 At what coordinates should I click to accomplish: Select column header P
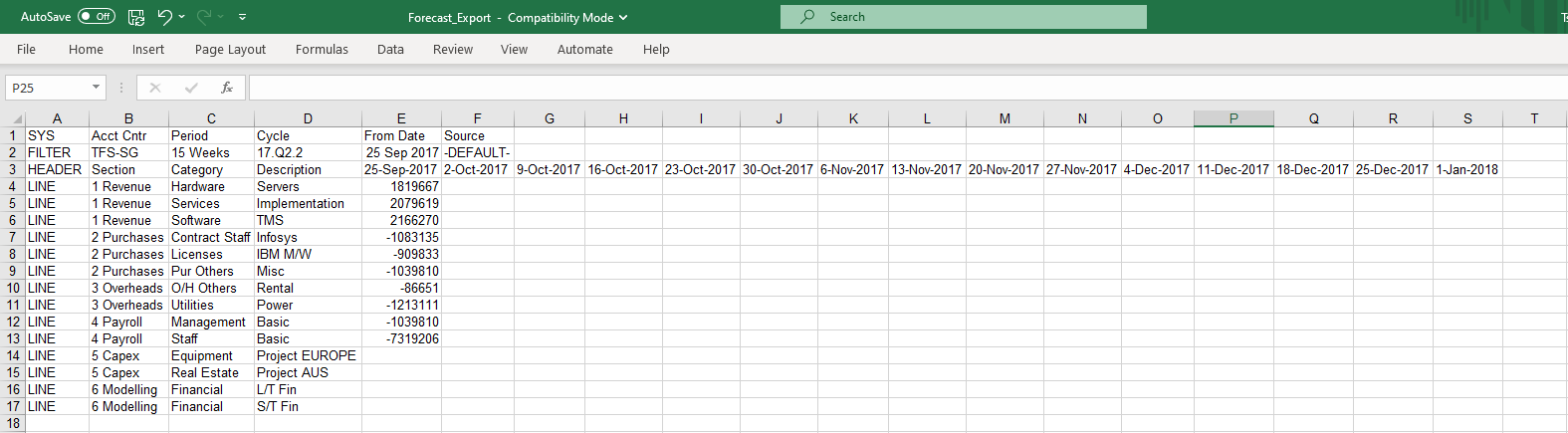coord(1233,118)
